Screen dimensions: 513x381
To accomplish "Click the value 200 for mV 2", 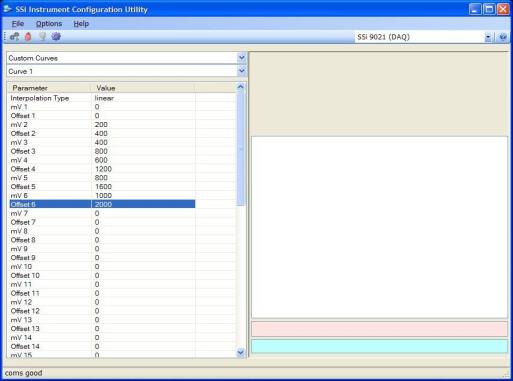I will pos(101,125).
